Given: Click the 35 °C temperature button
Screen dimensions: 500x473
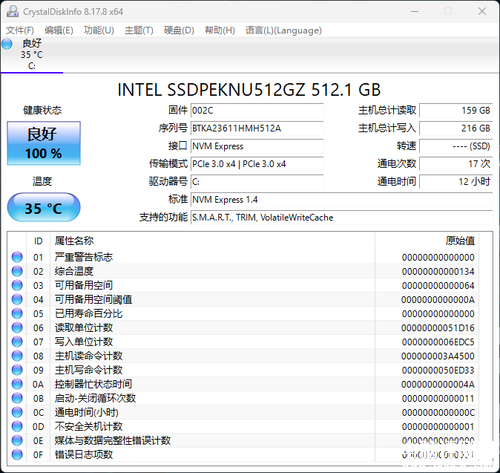Looking at the screenshot, I should (x=44, y=207).
